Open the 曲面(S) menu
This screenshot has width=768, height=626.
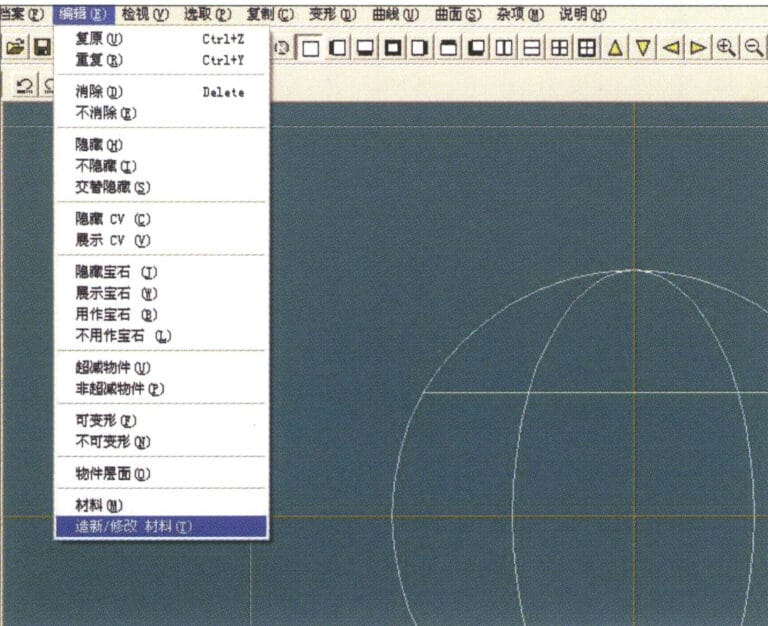tap(458, 14)
